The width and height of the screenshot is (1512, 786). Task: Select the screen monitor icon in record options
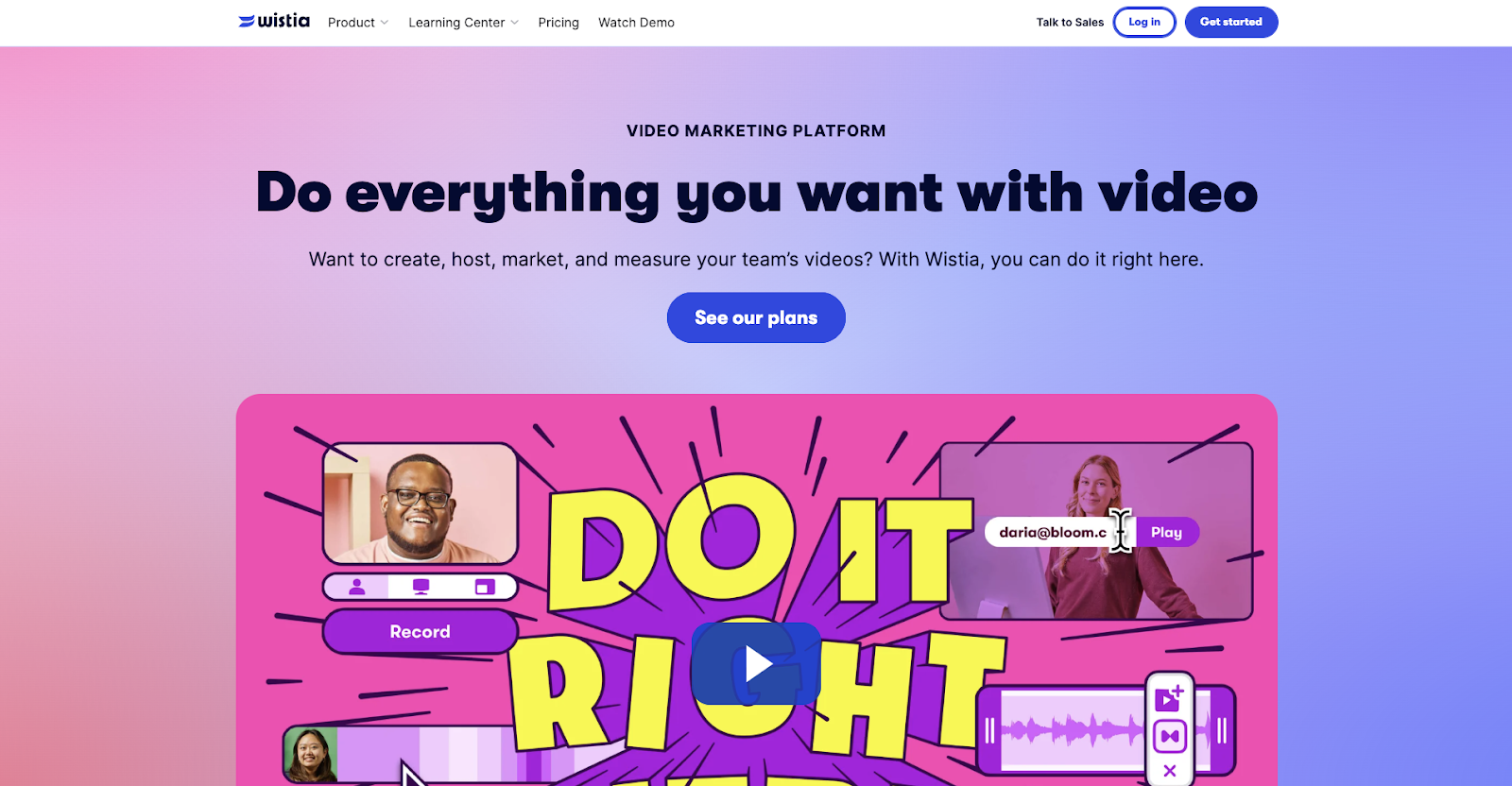421,587
